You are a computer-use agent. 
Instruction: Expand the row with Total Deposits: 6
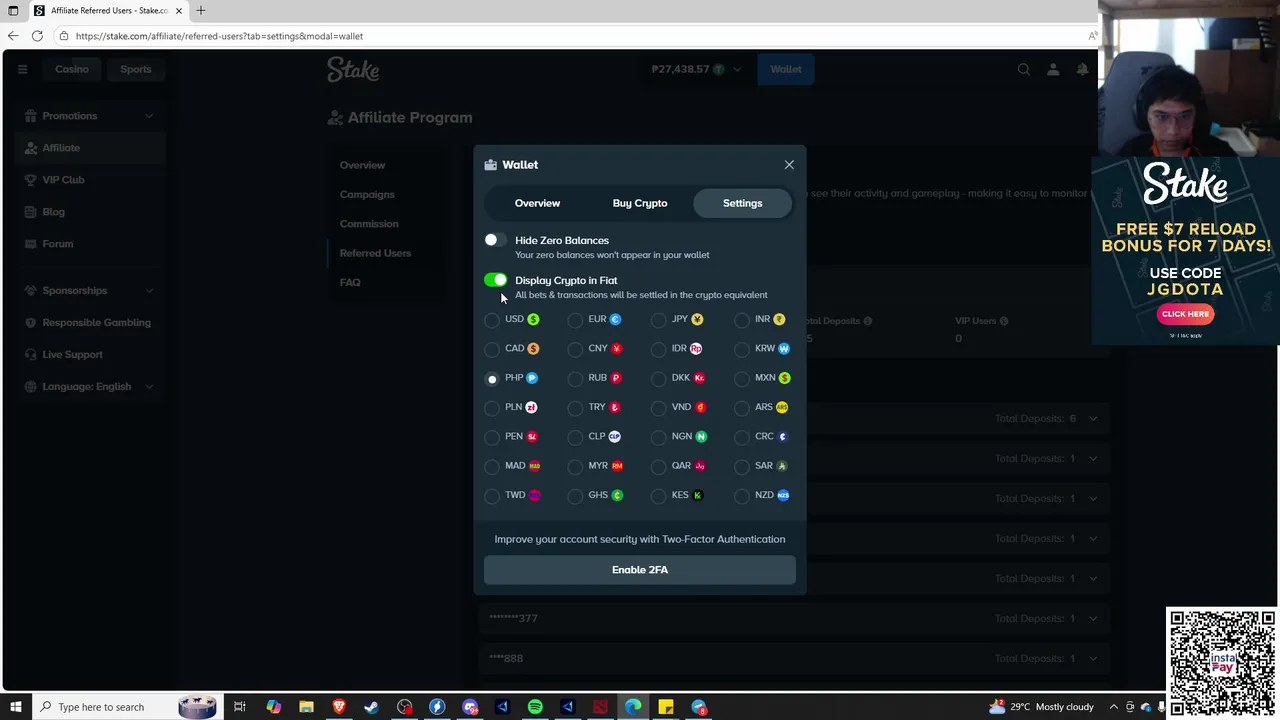coord(1093,419)
